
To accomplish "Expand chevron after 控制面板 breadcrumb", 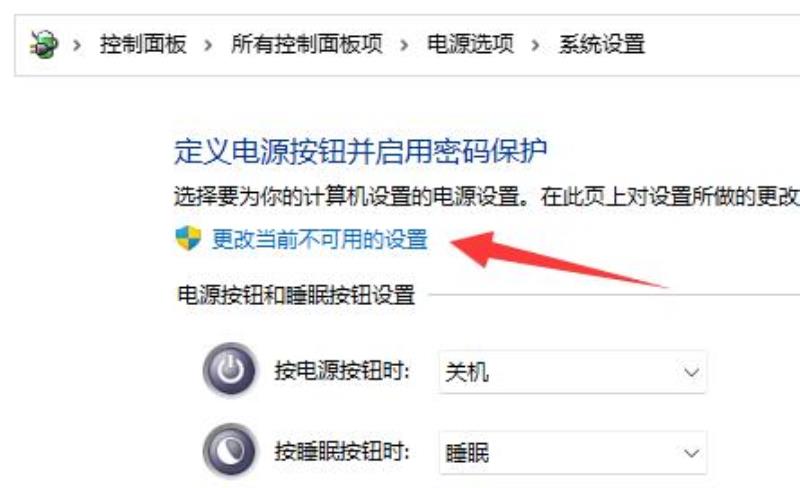I will (x=208, y=45).
